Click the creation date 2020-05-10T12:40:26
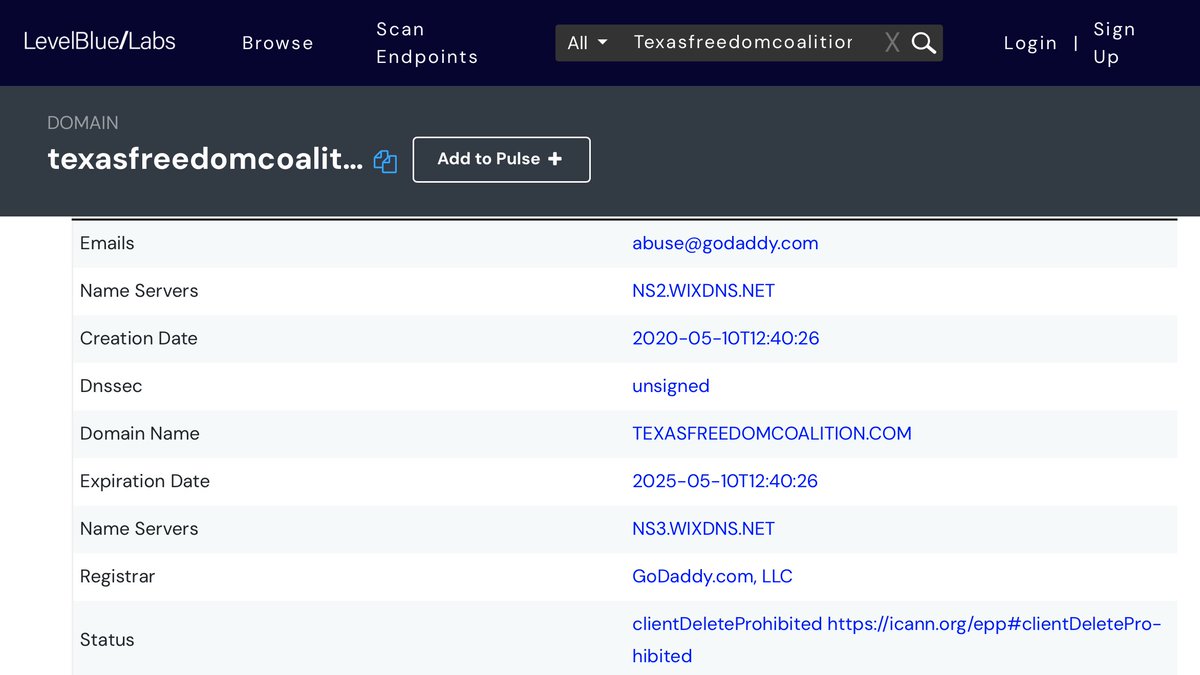1200x675 pixels. 725,338
